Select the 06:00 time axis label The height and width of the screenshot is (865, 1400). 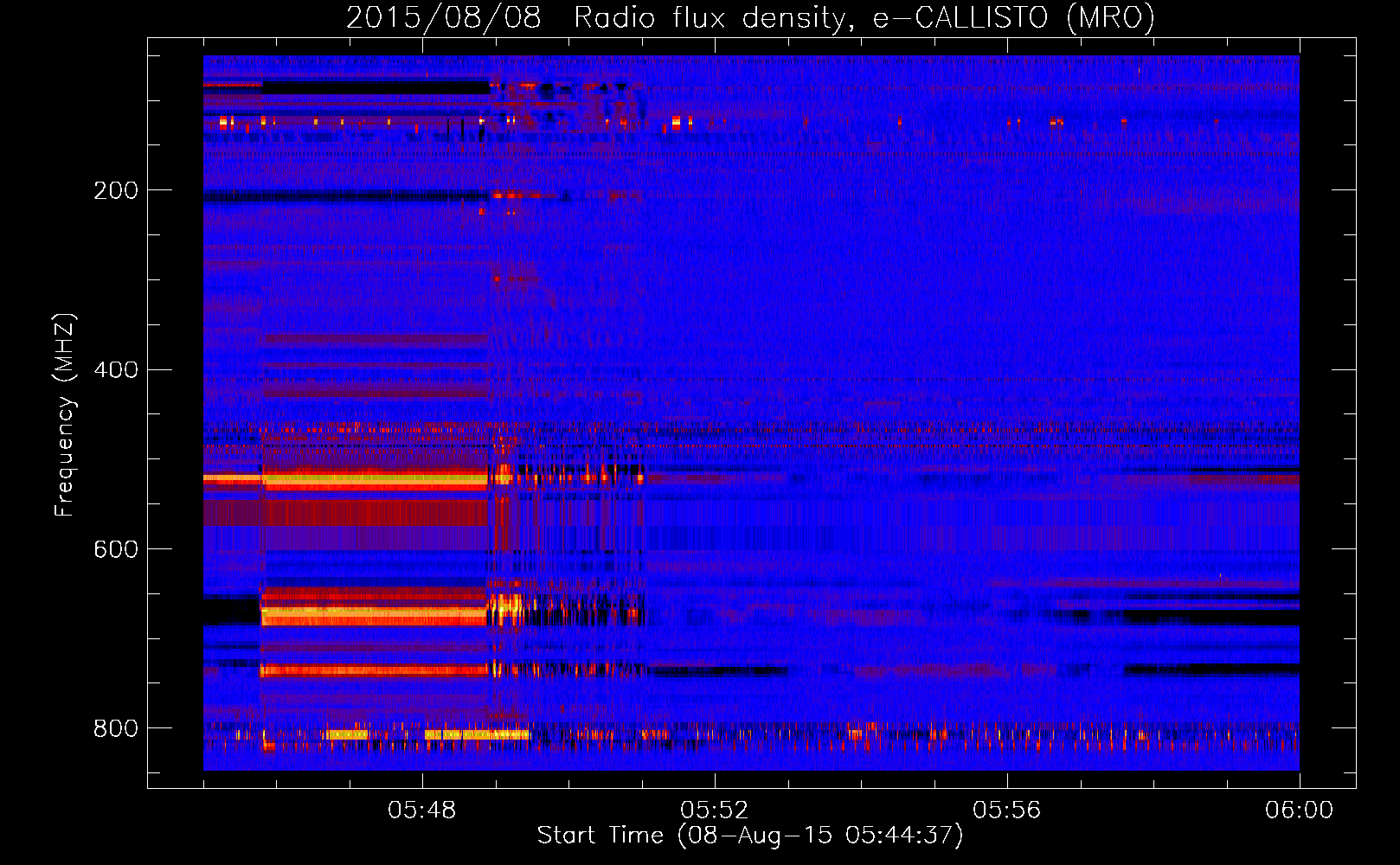pyautogui.click(x=1299, y=811)
